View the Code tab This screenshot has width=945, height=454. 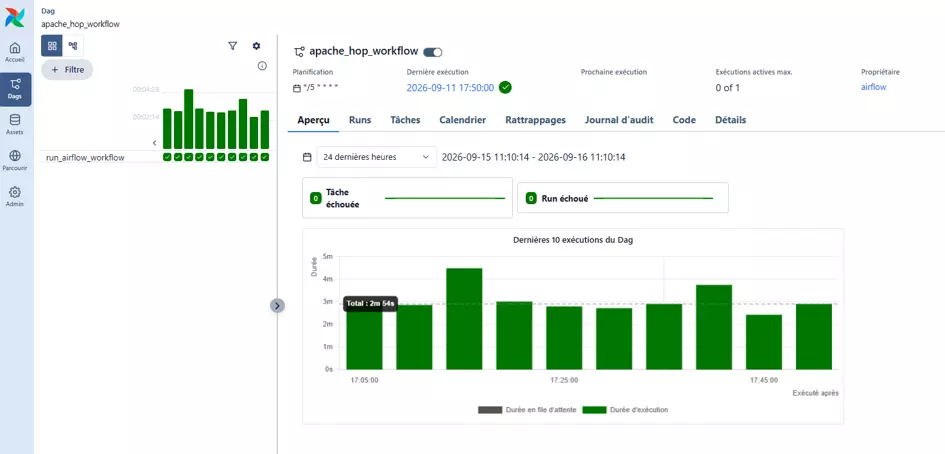pos(684,120)
